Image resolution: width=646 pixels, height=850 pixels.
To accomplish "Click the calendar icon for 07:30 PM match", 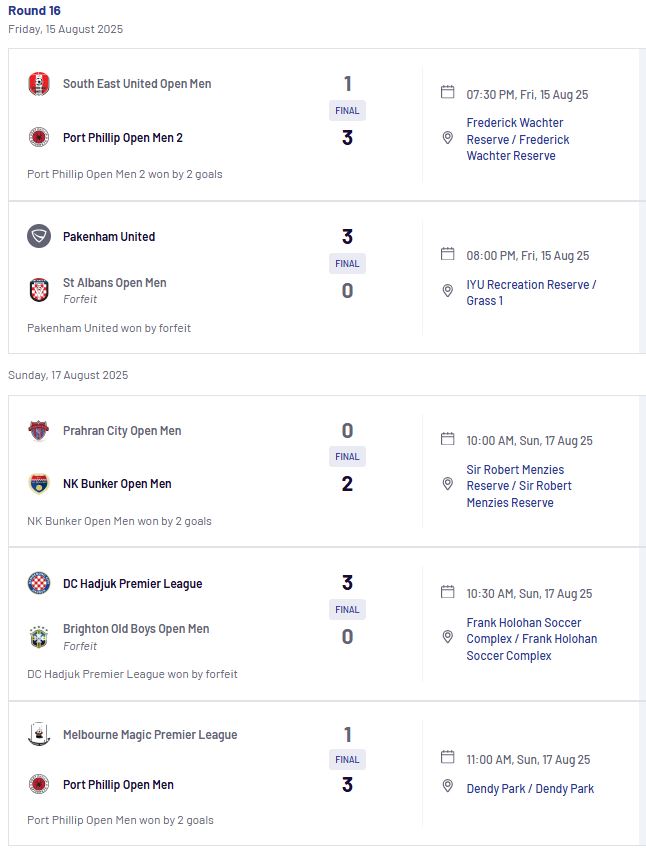I will (448, 92).
